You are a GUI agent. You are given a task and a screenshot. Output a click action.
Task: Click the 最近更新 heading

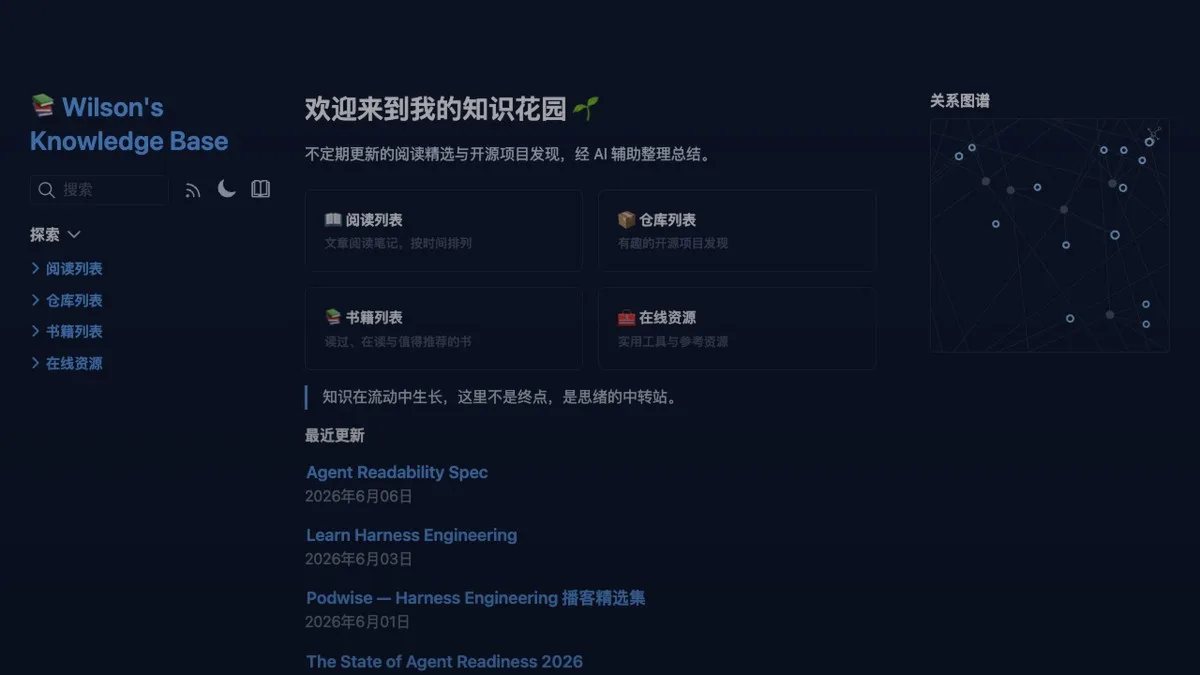pos(335,435)
